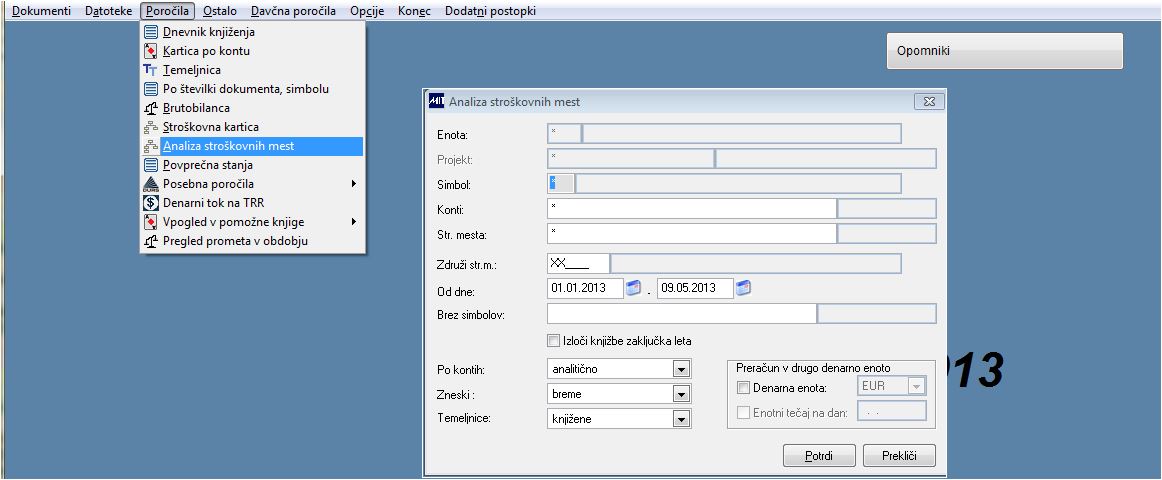This screenshot has height=480, width=1162.
Task: Confirm with the Potrdi button
Action: [819, 456]
